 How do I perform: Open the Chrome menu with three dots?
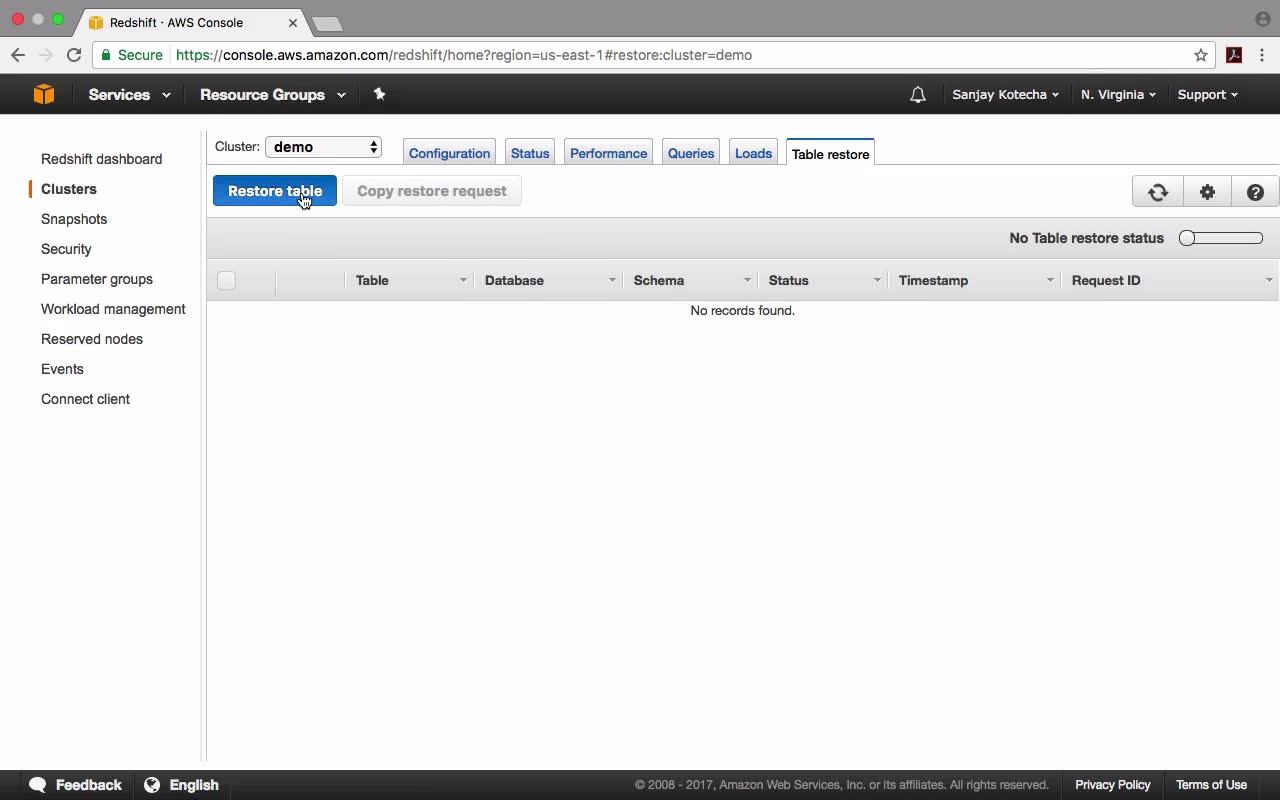pyautogui.click(x=1263, y=55)
